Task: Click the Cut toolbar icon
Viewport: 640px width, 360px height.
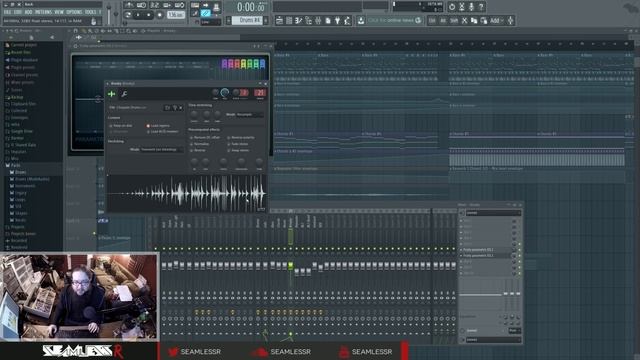Action: 464,20
